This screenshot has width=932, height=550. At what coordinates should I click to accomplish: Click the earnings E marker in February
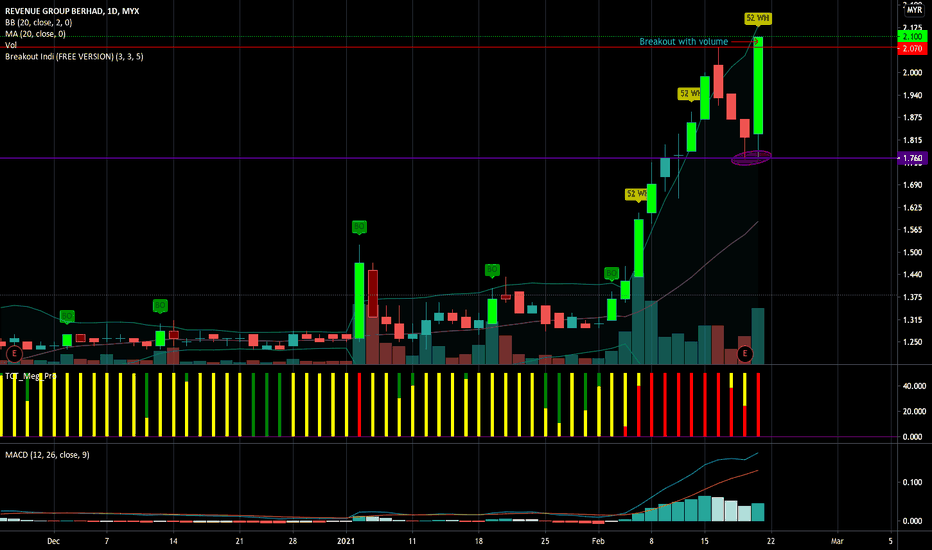(x=744, y=354)
